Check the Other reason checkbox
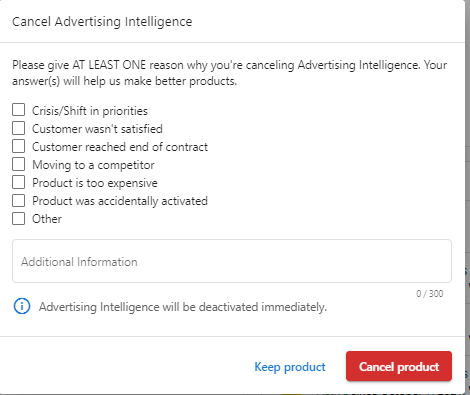Image resolution: width=470 pixels, height=395 pixels. [18, 219]
